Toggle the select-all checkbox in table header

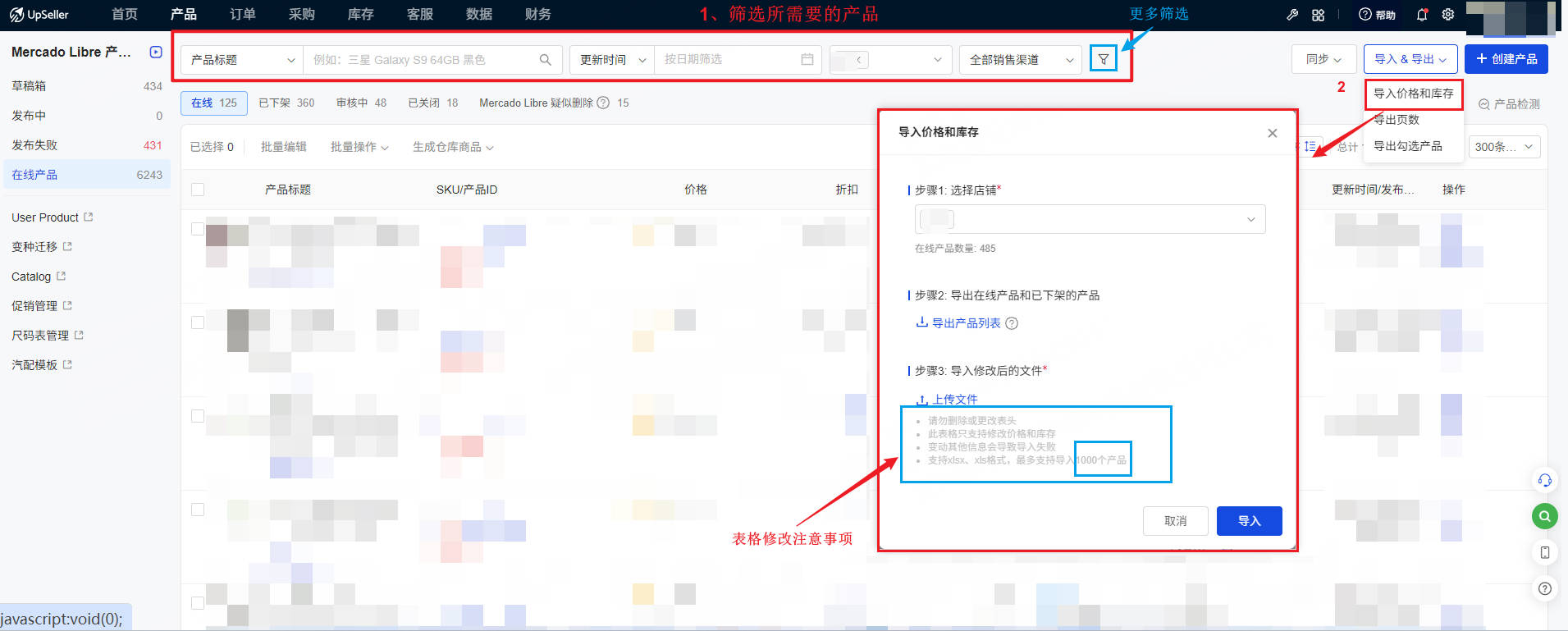click(x=198, y=190)
